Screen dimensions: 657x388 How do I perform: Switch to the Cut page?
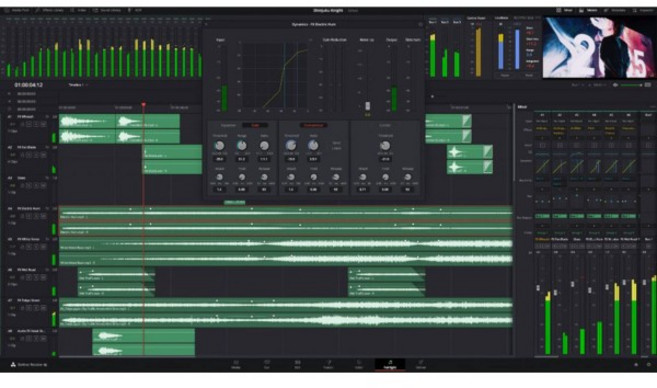point(266,365)
